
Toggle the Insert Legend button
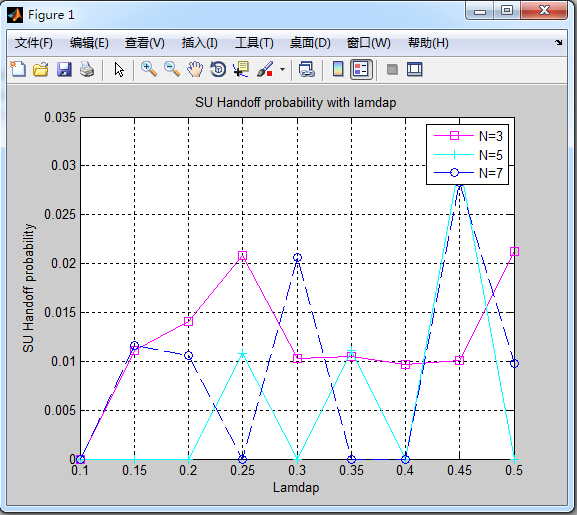(361, 69)
